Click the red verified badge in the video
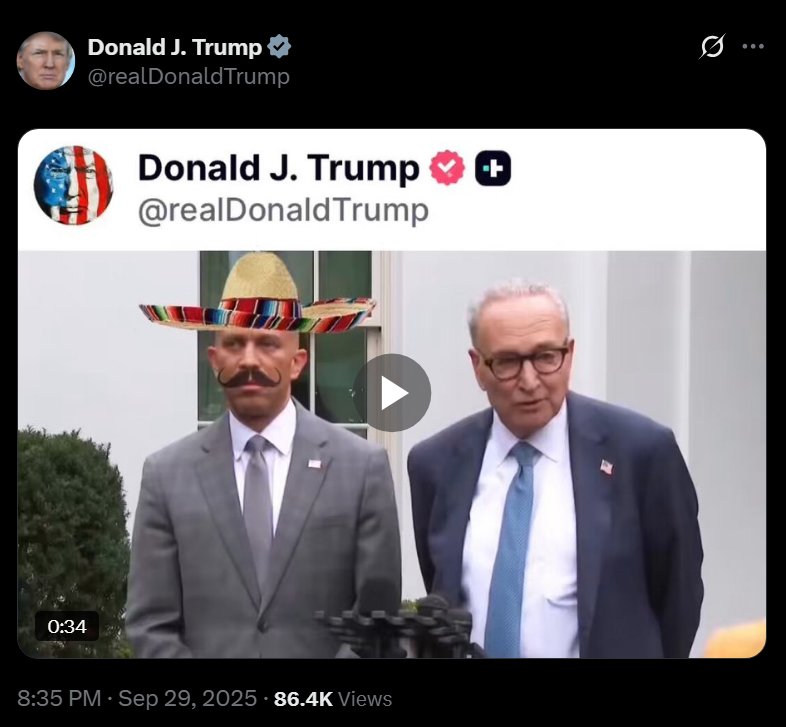Image resolution: width=786 pixels, height=727 pixels. point(447,168)
